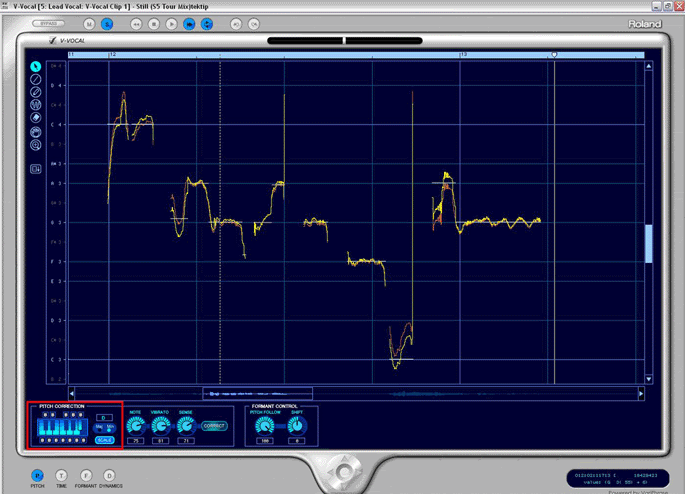This screenshot has width=685, height=494.
Task: Switch to the PITCH editing tab
Action: coord(38,475)
